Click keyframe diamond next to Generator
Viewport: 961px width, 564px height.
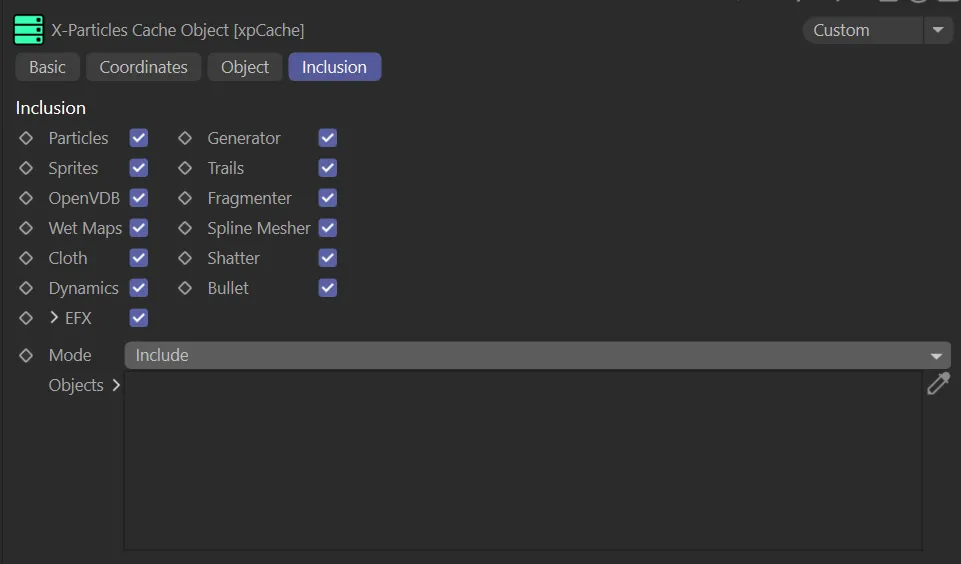(185, 138)
